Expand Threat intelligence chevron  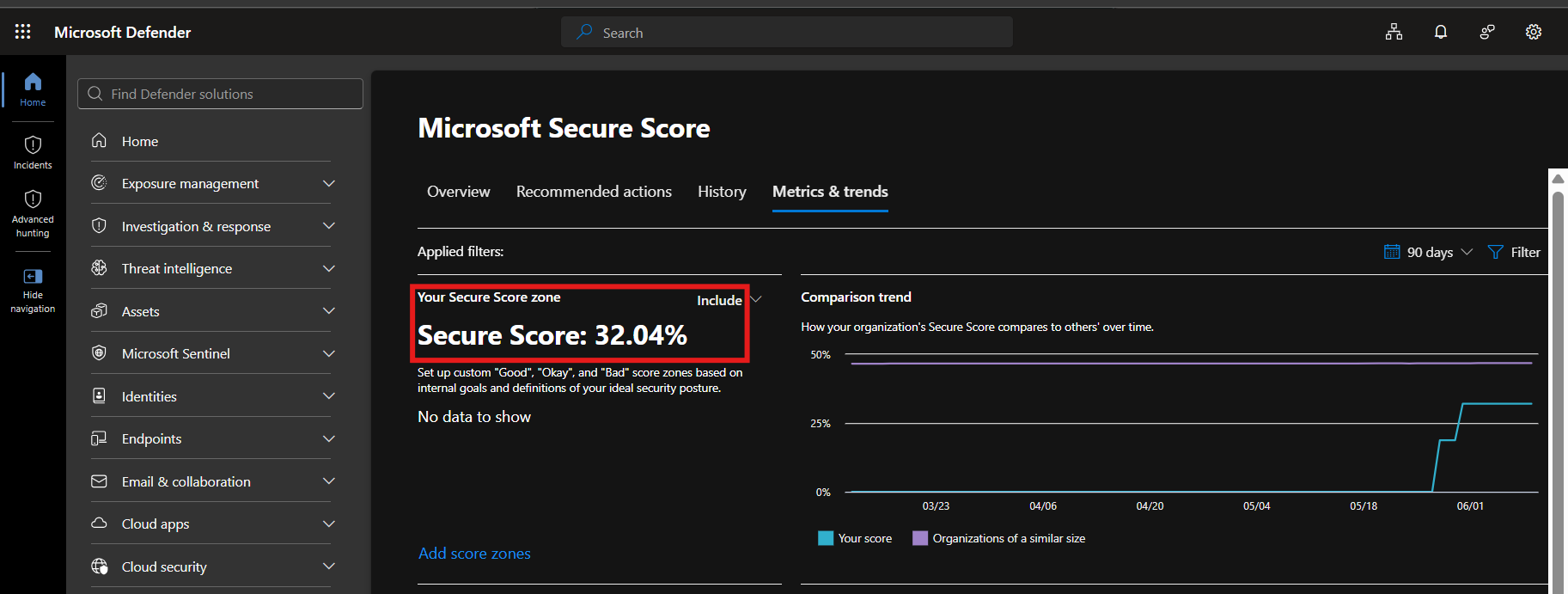click(328, 268)
